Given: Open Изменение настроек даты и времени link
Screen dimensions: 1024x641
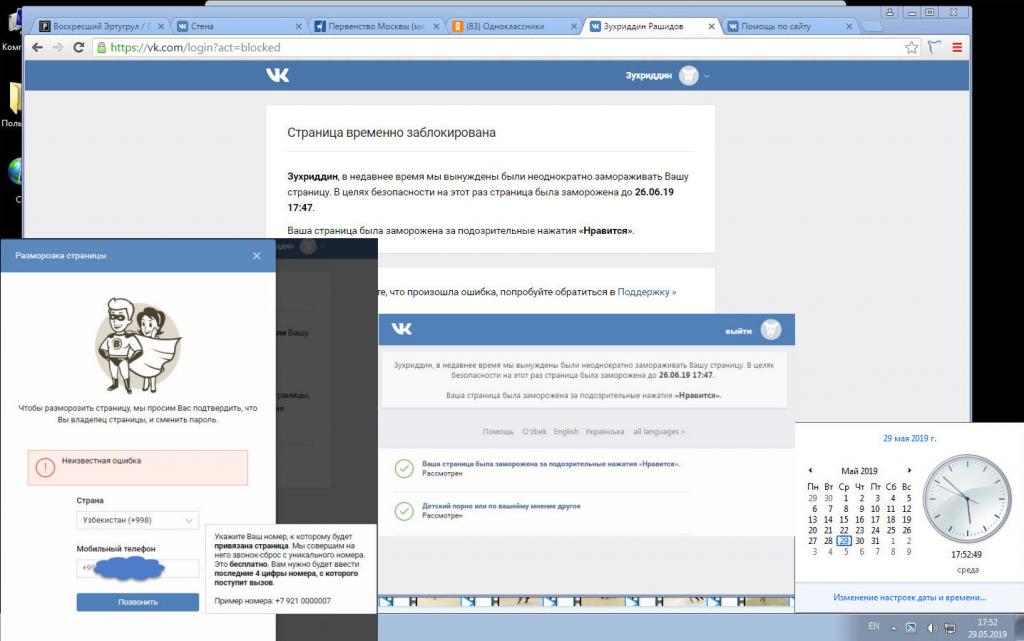Looking at the screenshot, I should coord(909,597).
